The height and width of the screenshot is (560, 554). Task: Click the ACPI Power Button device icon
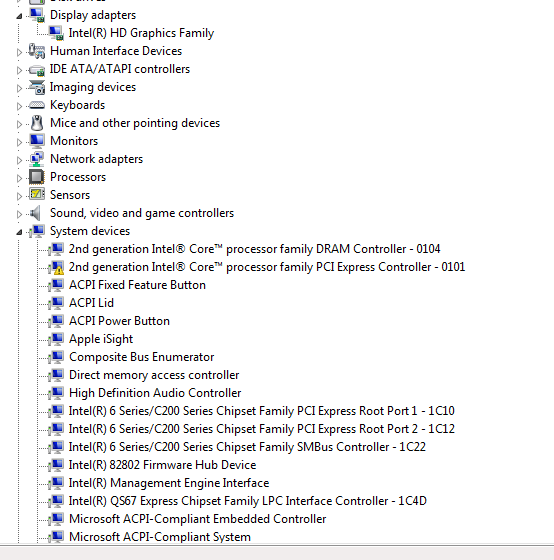[x=56, y=321]
